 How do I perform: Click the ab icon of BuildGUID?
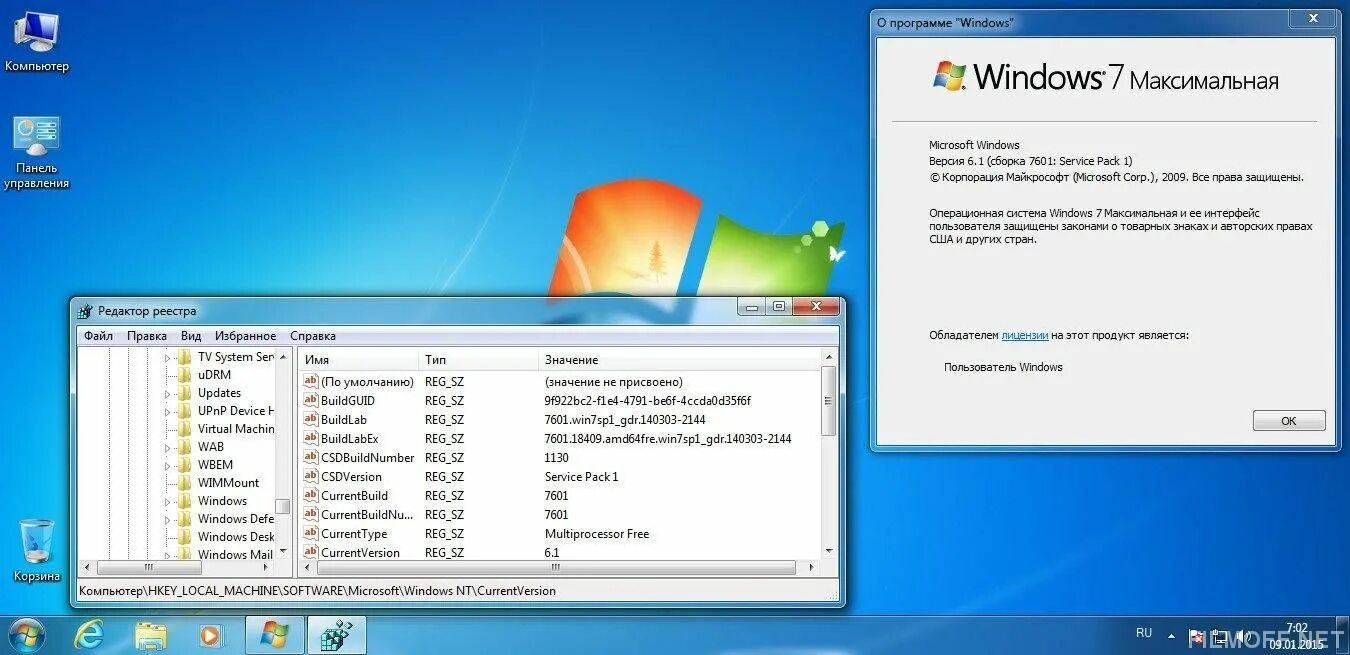(310, 401)
